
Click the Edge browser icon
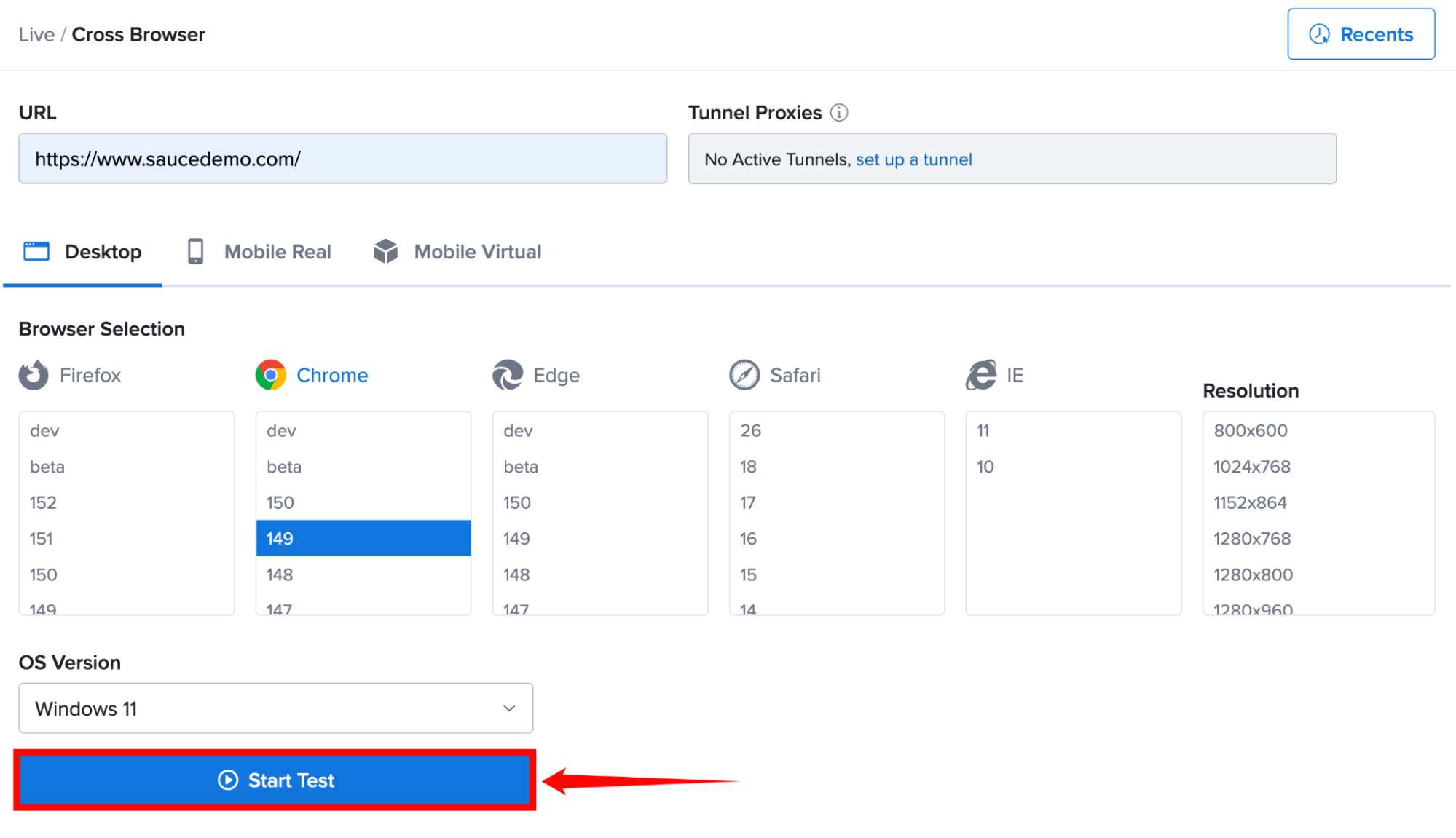tap(508, 375)
